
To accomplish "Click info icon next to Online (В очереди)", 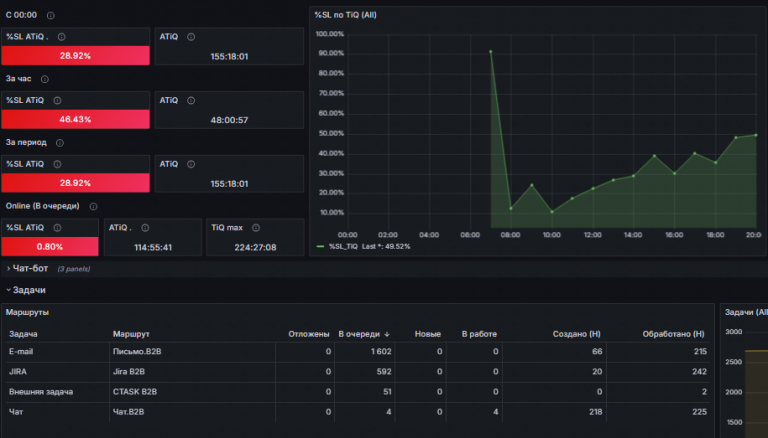I will (x=93, y=207).
